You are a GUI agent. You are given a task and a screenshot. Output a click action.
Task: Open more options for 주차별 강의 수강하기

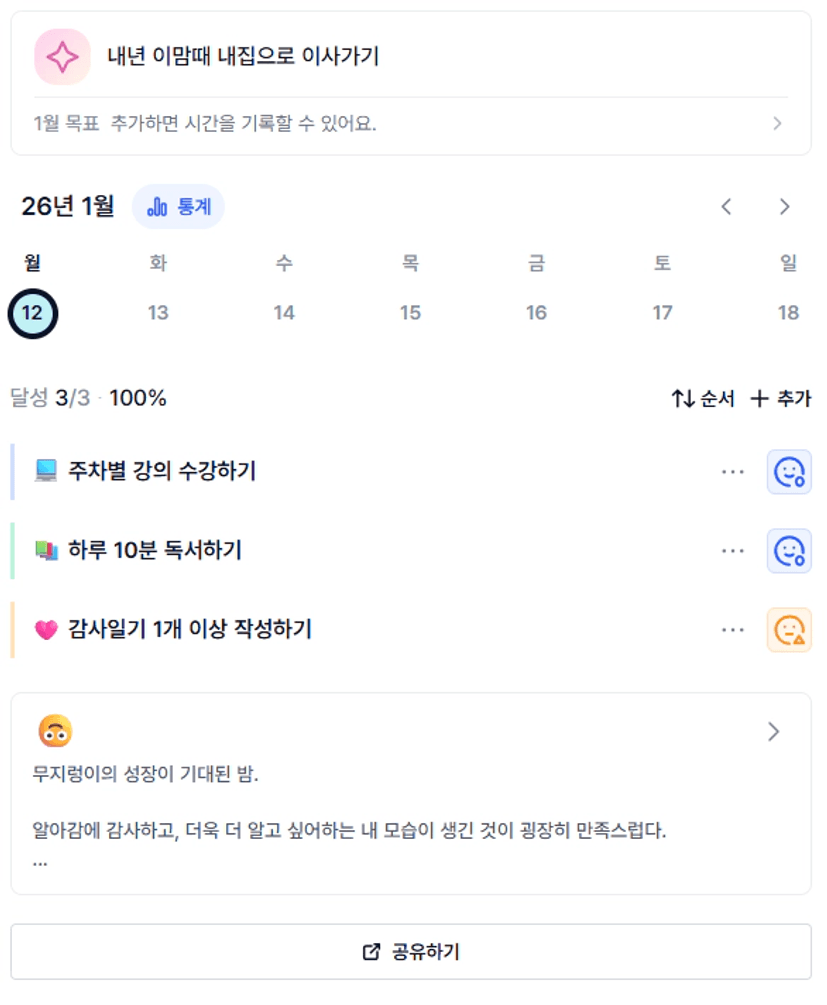coord(733,471)
